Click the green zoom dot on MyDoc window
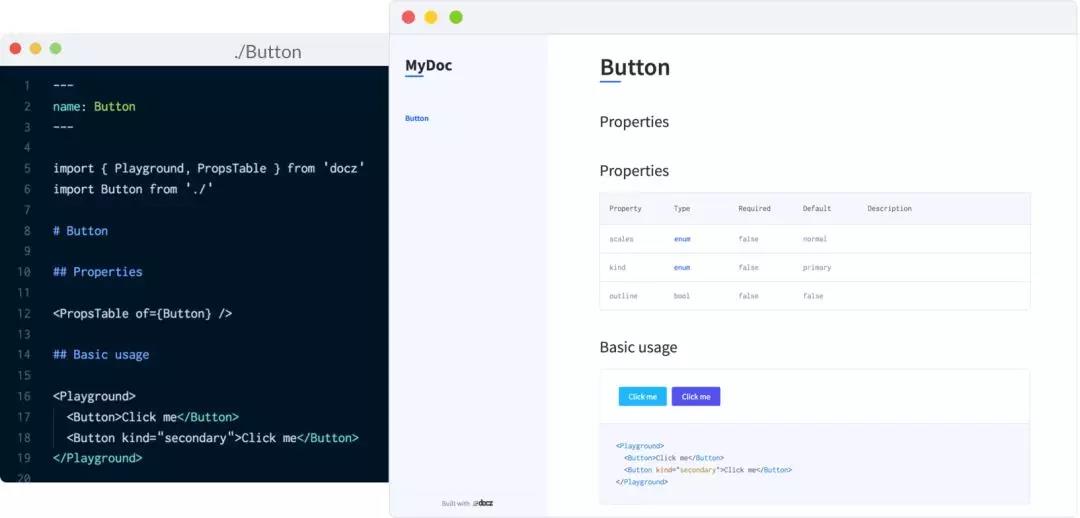The width and height of the screenshot is (1080, 518). pos(455,17)
